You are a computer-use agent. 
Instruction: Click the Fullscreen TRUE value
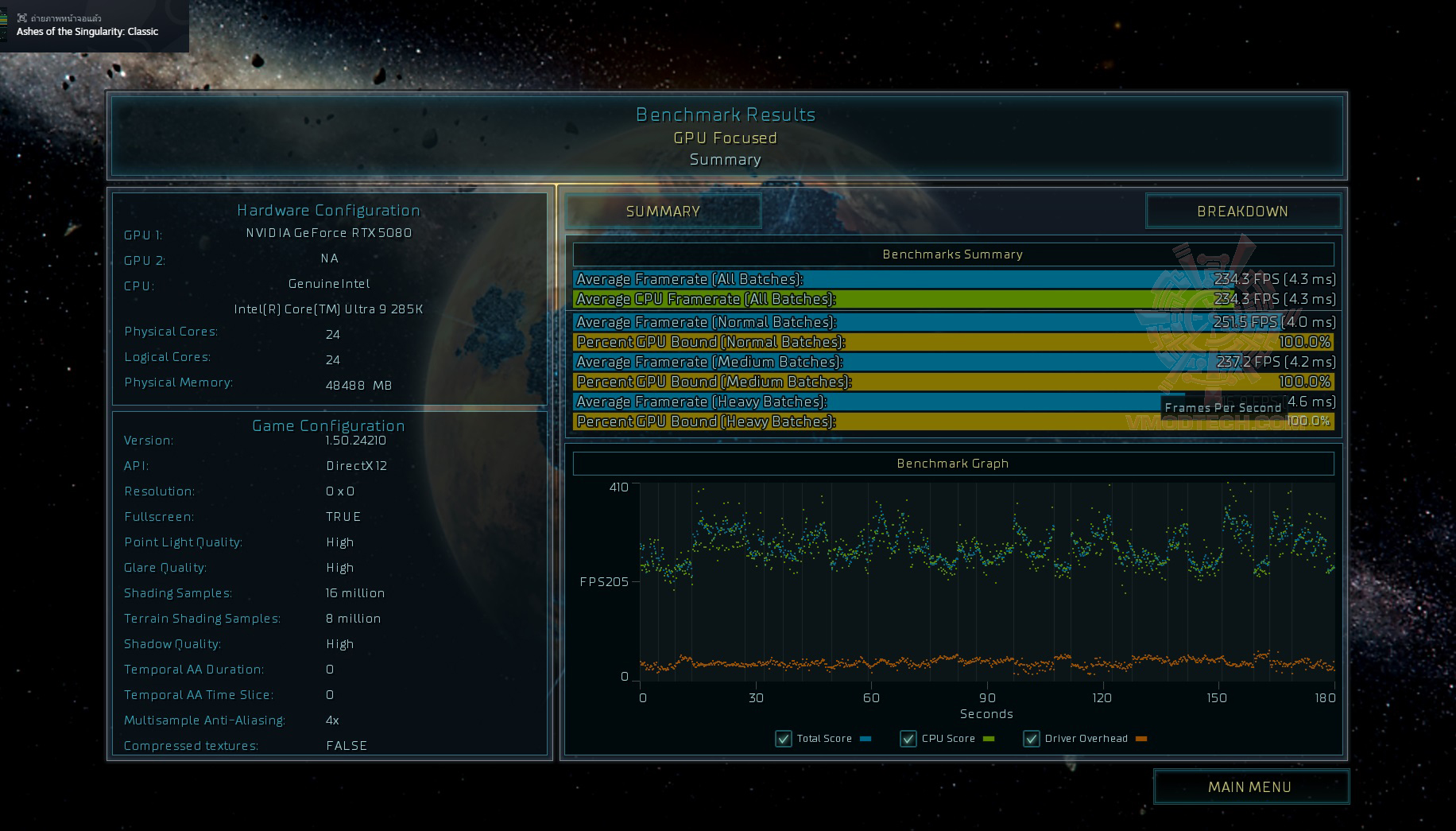(x=343, y=517)
